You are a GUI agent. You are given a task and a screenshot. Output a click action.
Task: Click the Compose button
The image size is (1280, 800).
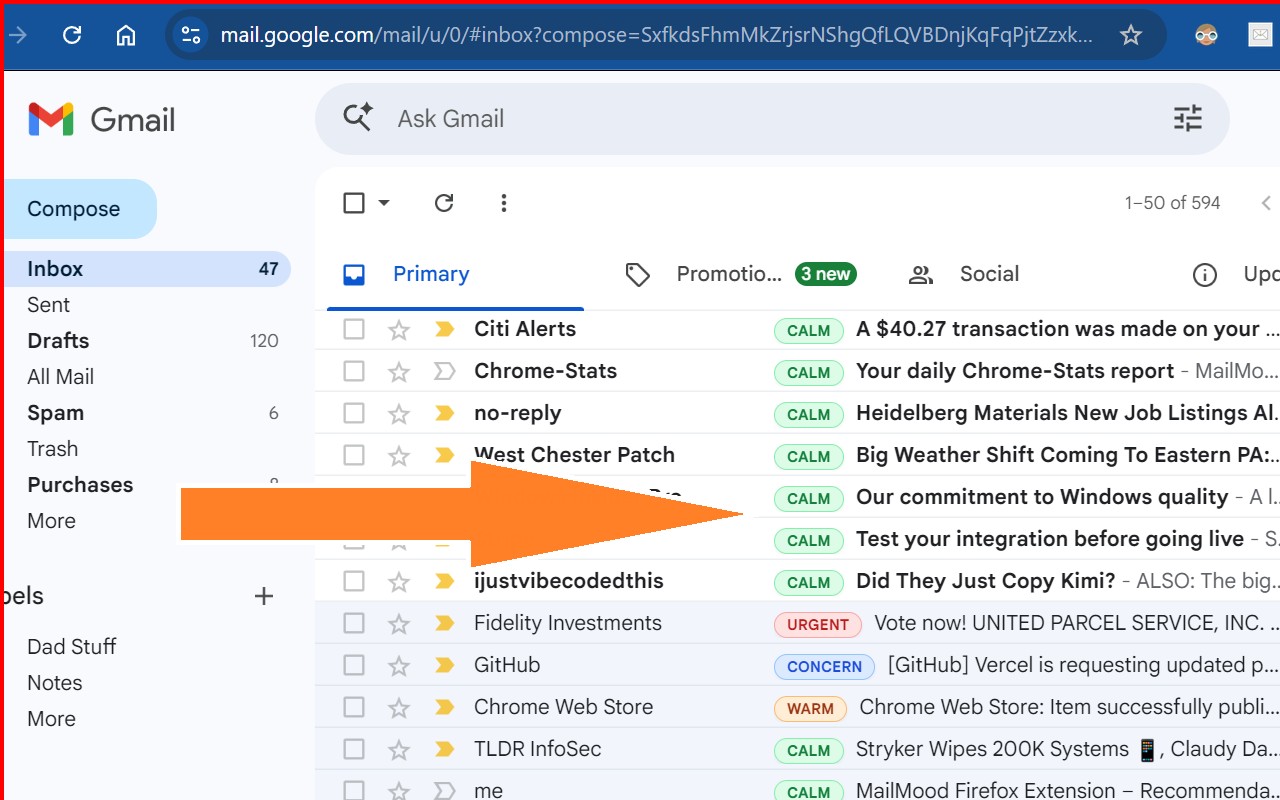click(80, 209)
